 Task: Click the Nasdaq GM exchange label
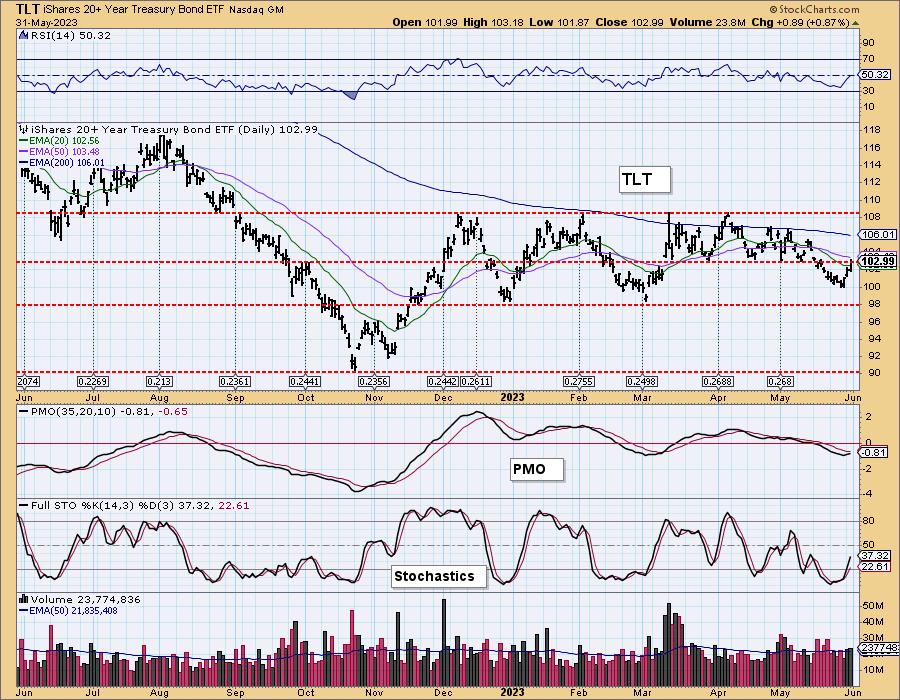click(257, 10)
